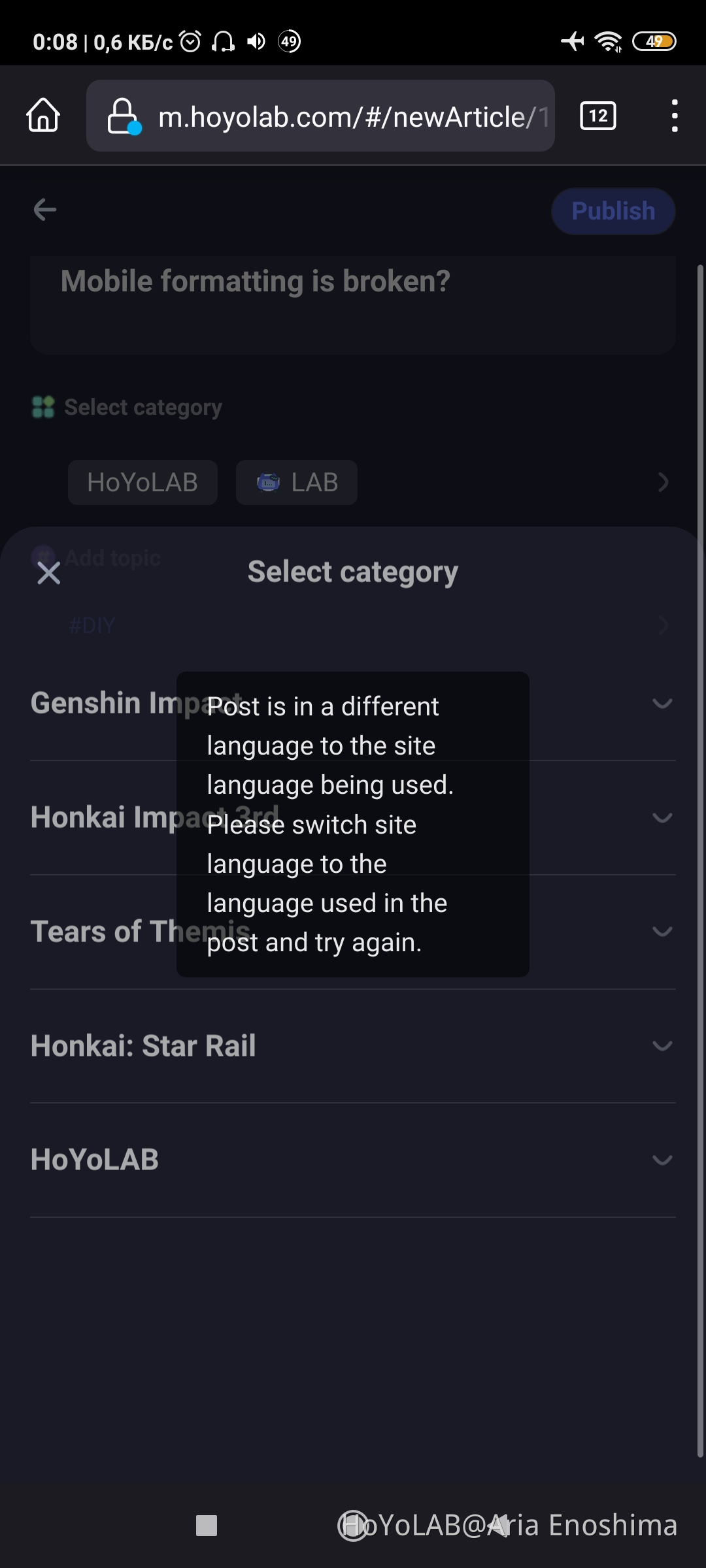The height and width of the screenshot is (1568, 706).
Task: Expand the Honkai: Star Rail category
Action: point(662,1046)
